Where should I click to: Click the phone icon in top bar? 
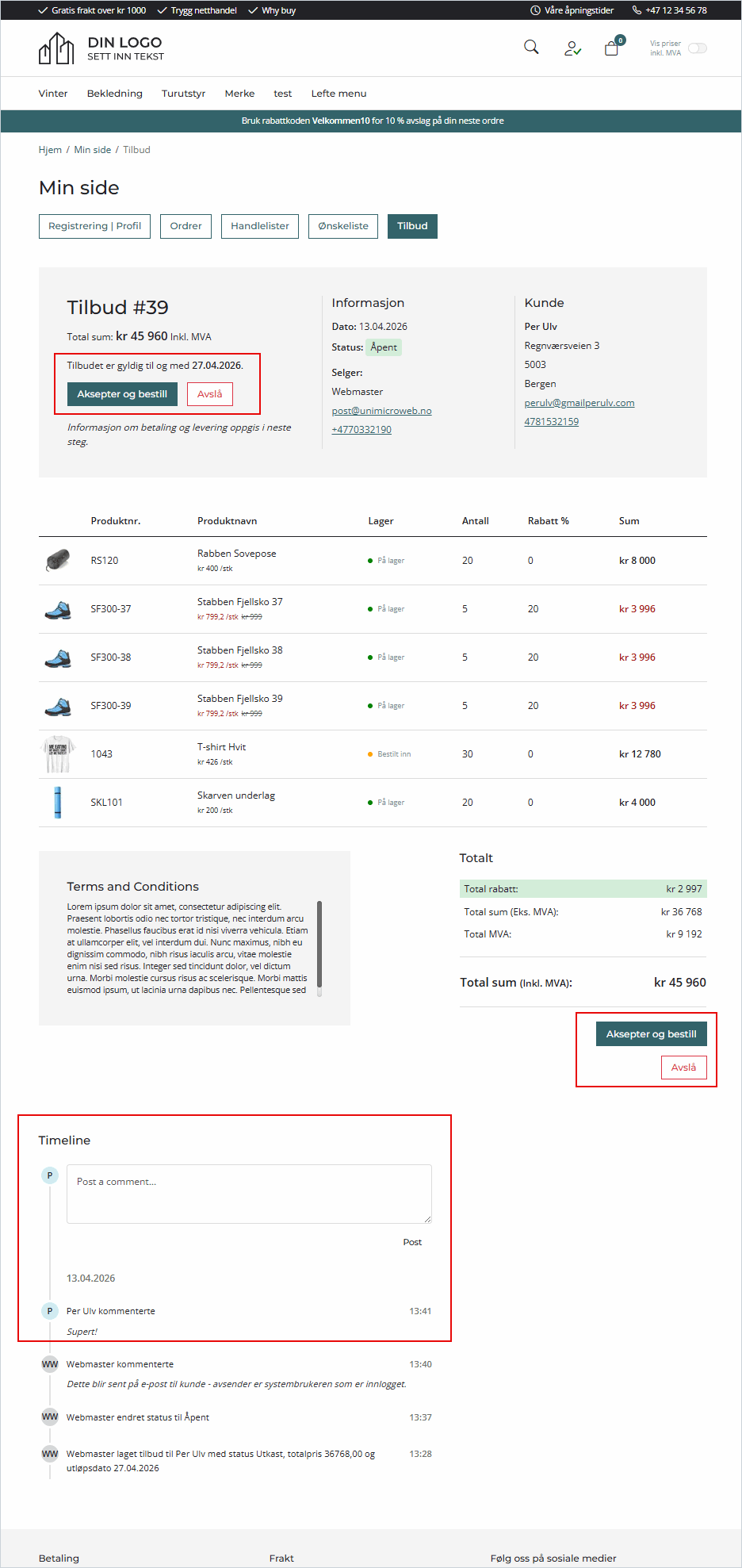(637, 10)
